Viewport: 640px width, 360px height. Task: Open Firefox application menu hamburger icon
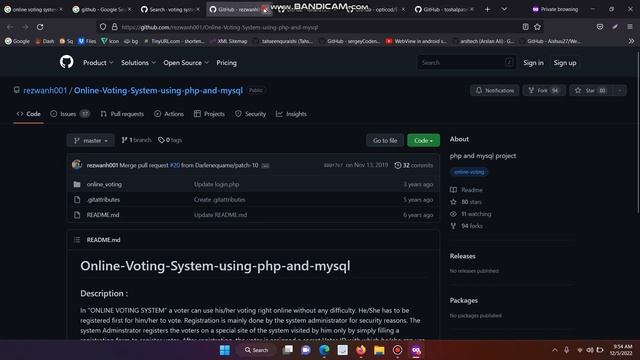[x=630, y=27]
